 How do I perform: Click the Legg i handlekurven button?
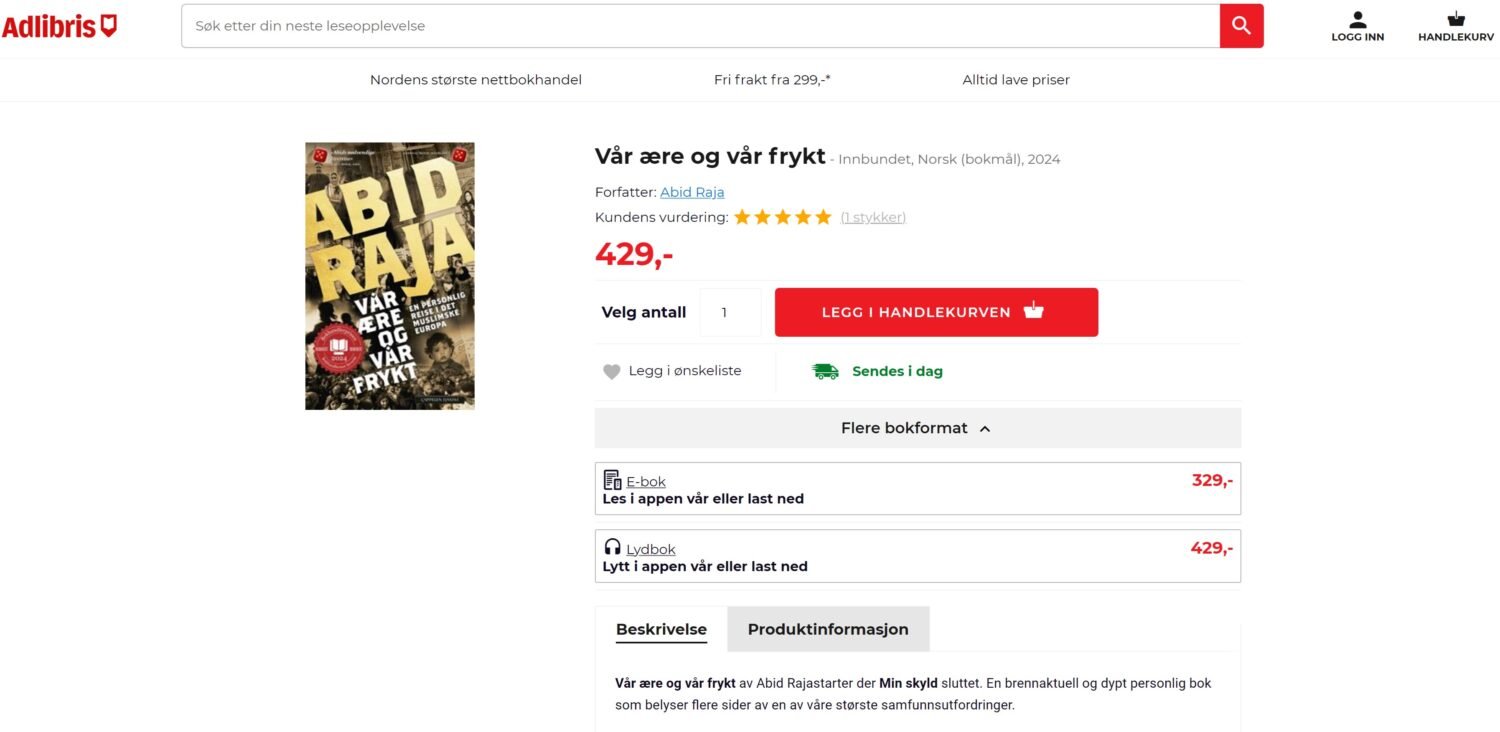click(x=936, y=312)
